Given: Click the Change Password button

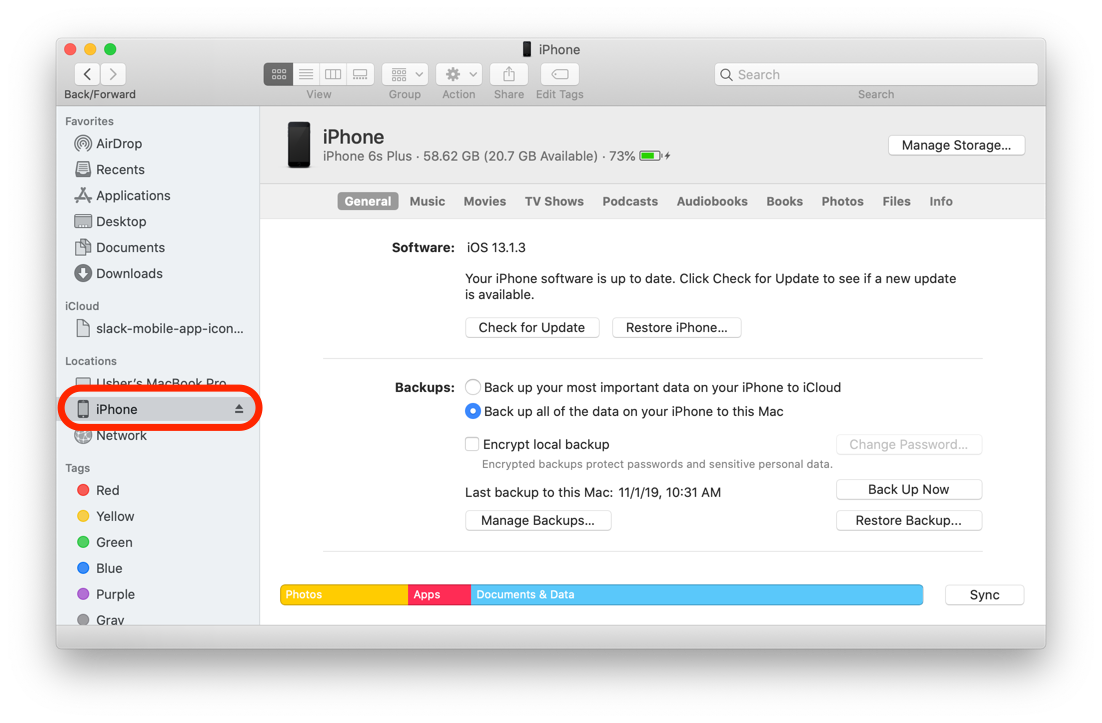Looking at the screenshot, I should (909, 444).
